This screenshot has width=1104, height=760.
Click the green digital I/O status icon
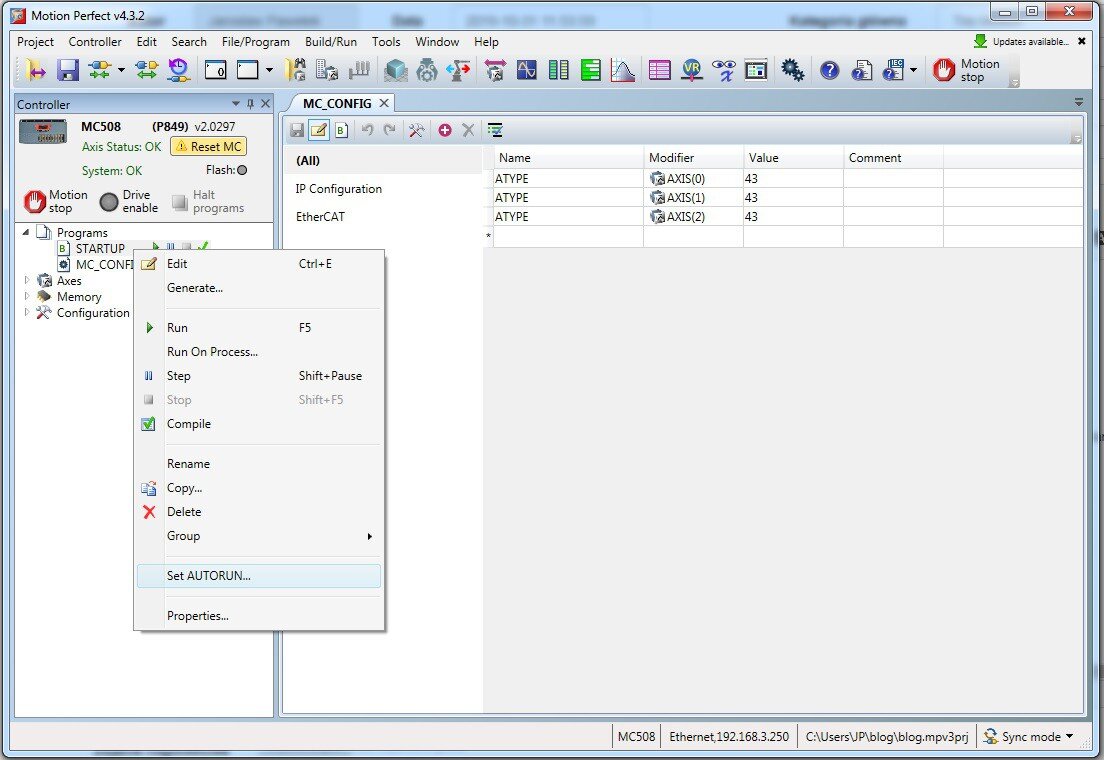(591, 70)
